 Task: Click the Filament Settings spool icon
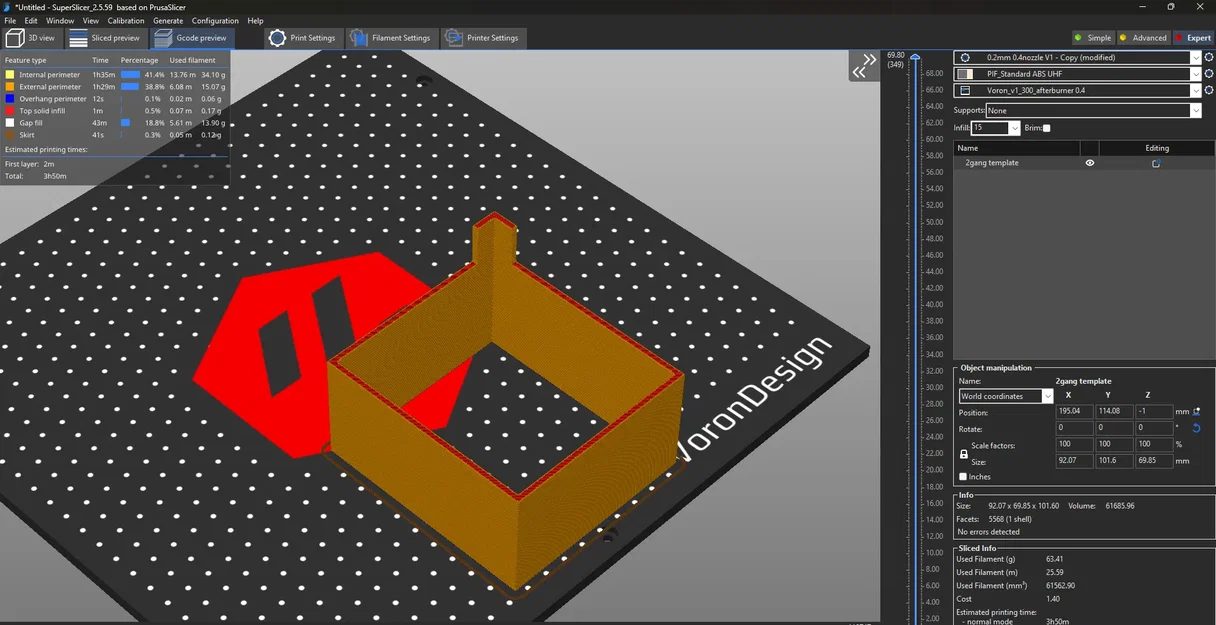coord(358,38)
